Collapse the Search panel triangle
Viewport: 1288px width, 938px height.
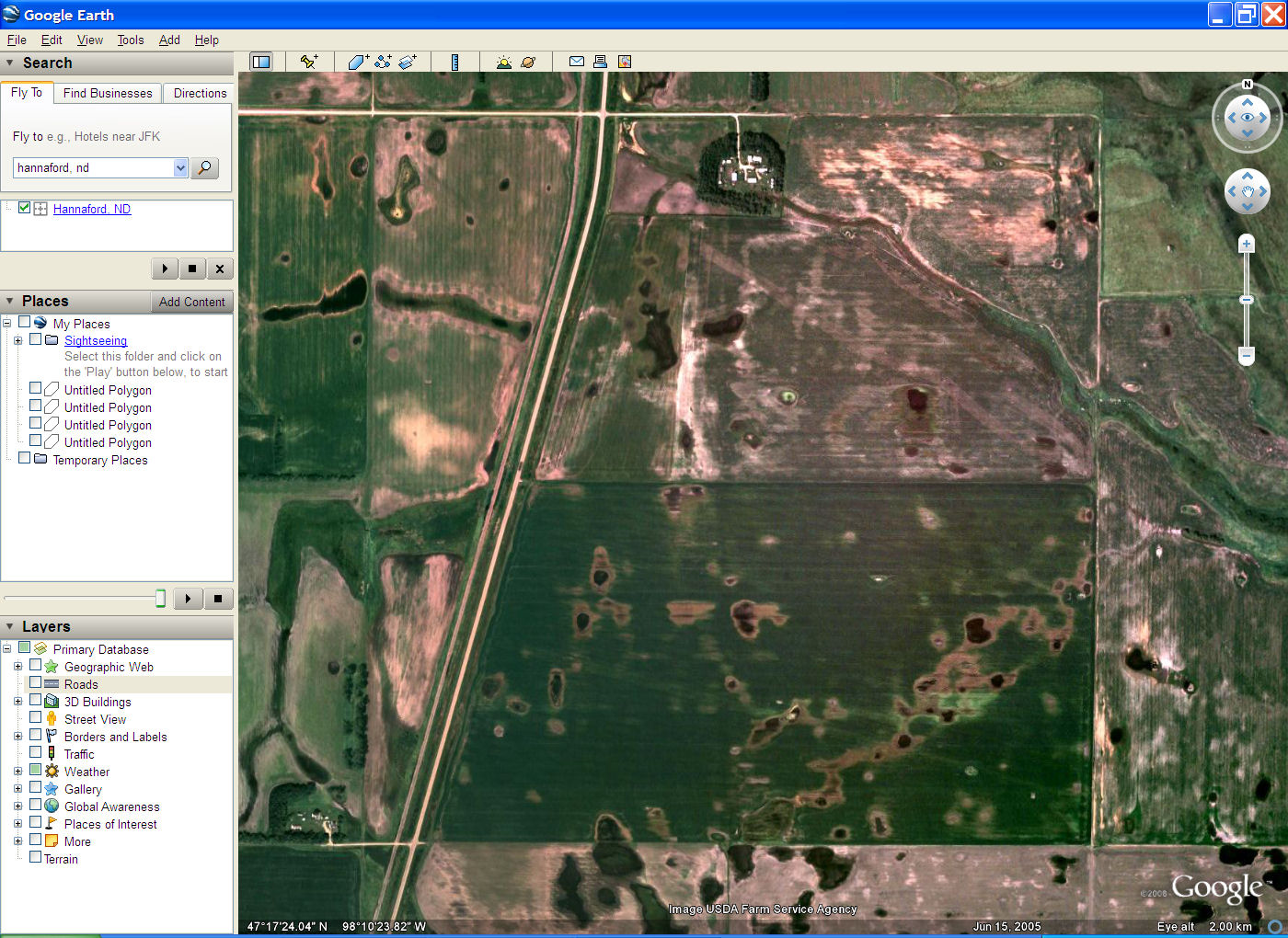pos(10,63)
